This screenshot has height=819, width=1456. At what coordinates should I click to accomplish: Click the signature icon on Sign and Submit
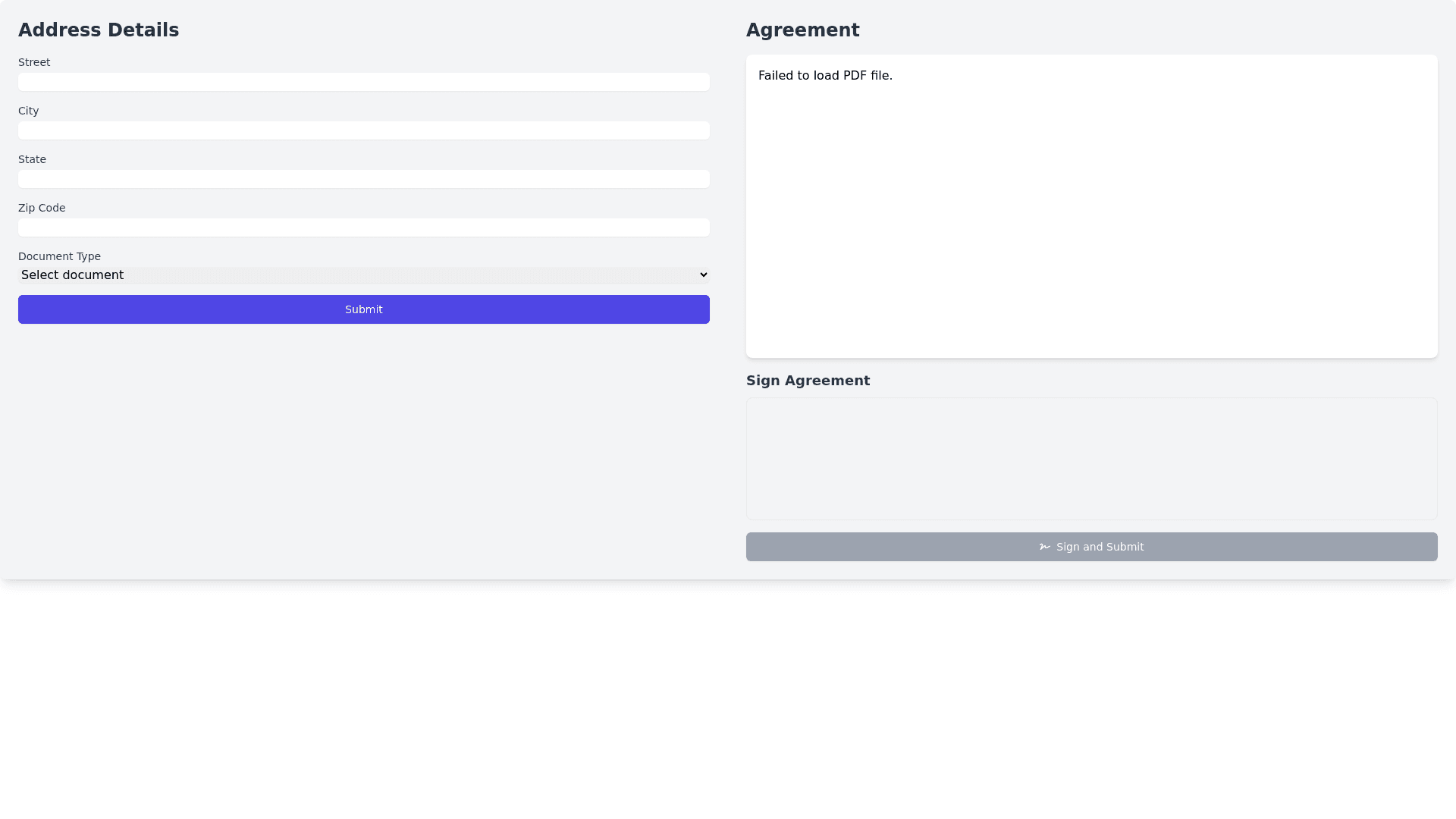click(x=1044, y=547)
